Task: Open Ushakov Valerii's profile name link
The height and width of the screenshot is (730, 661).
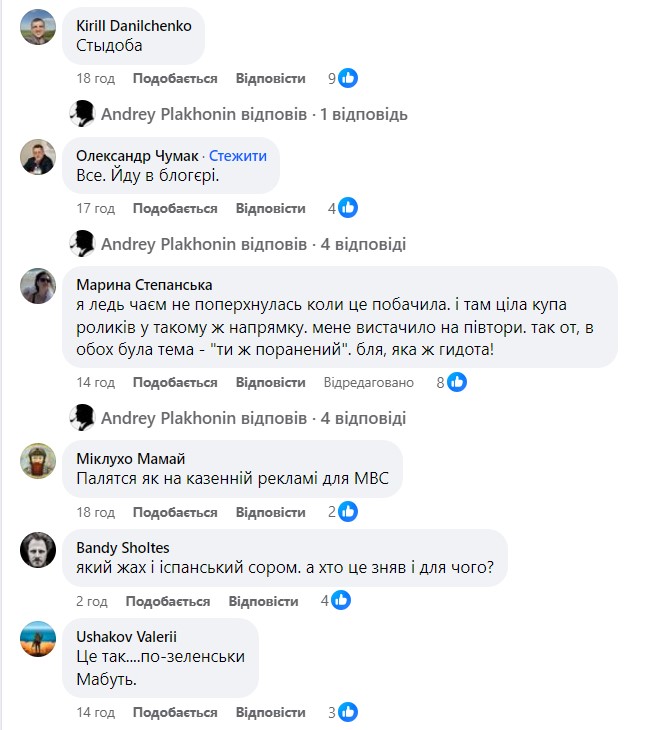Action: pos(125,636)
